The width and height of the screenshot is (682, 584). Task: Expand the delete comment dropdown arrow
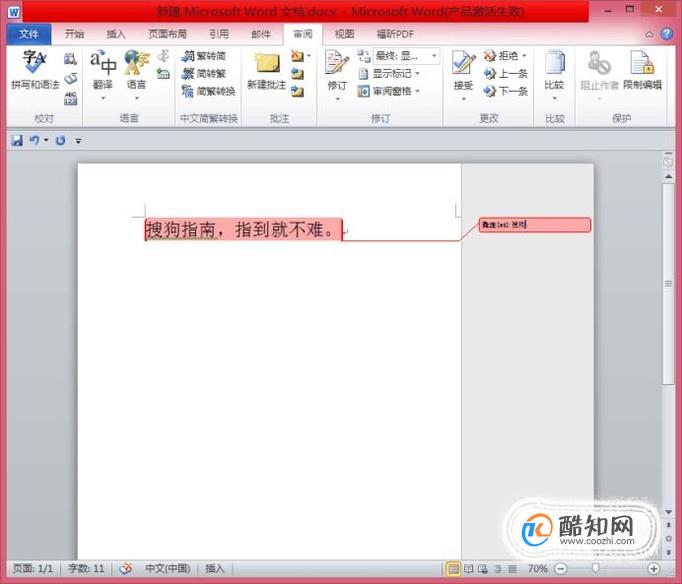tap(309, 56)
